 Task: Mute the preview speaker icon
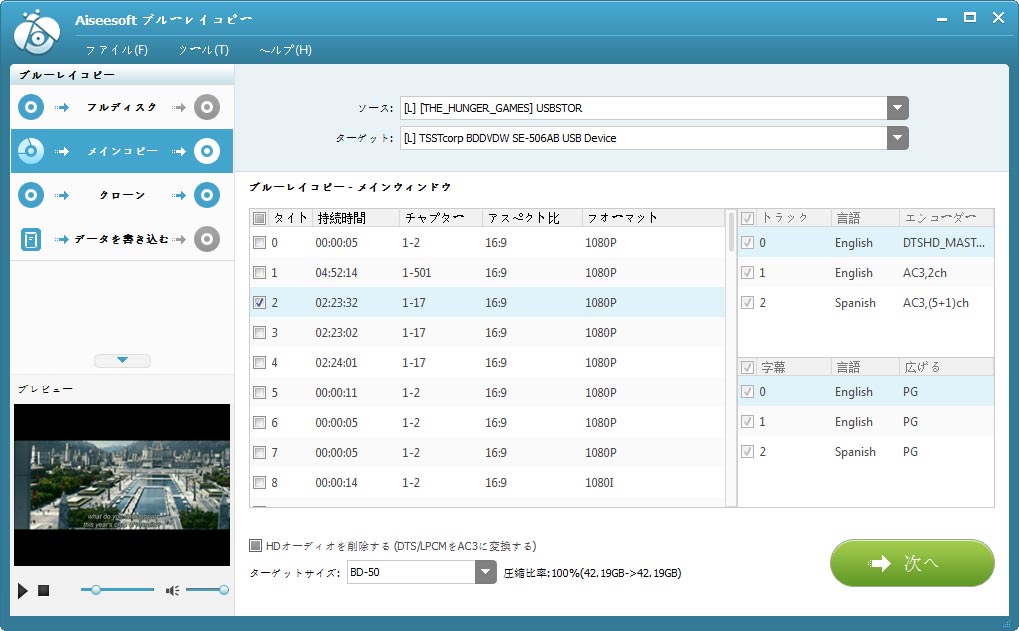[x=172, y=591]
